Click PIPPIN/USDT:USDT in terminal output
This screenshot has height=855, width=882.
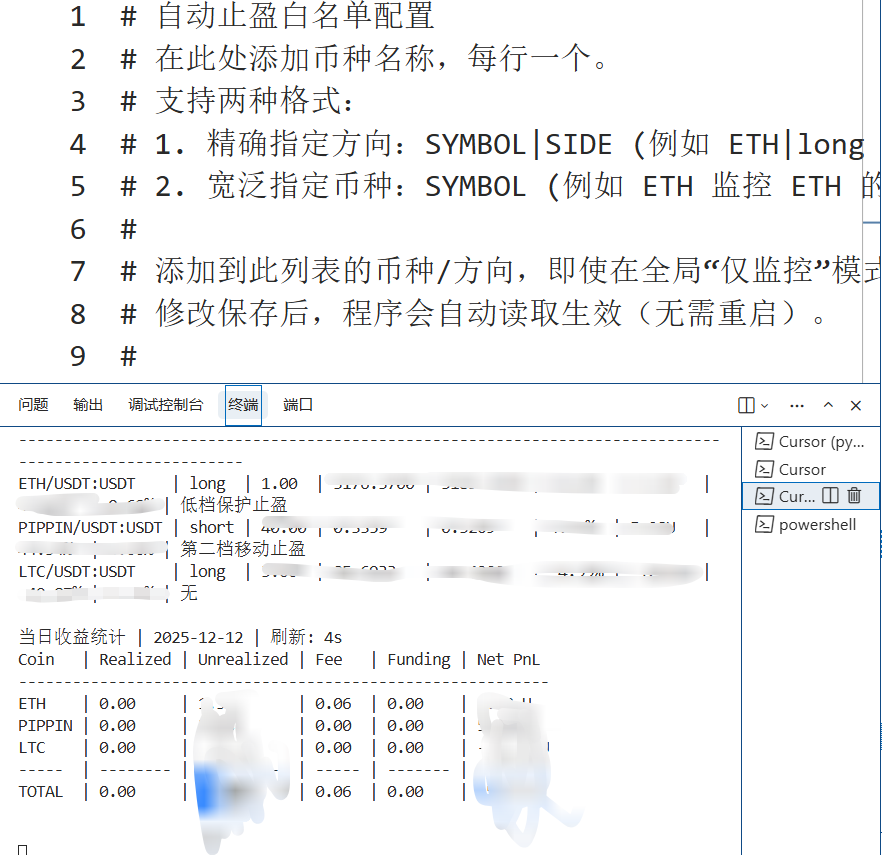pyautogui.click(x=90, y=528)
